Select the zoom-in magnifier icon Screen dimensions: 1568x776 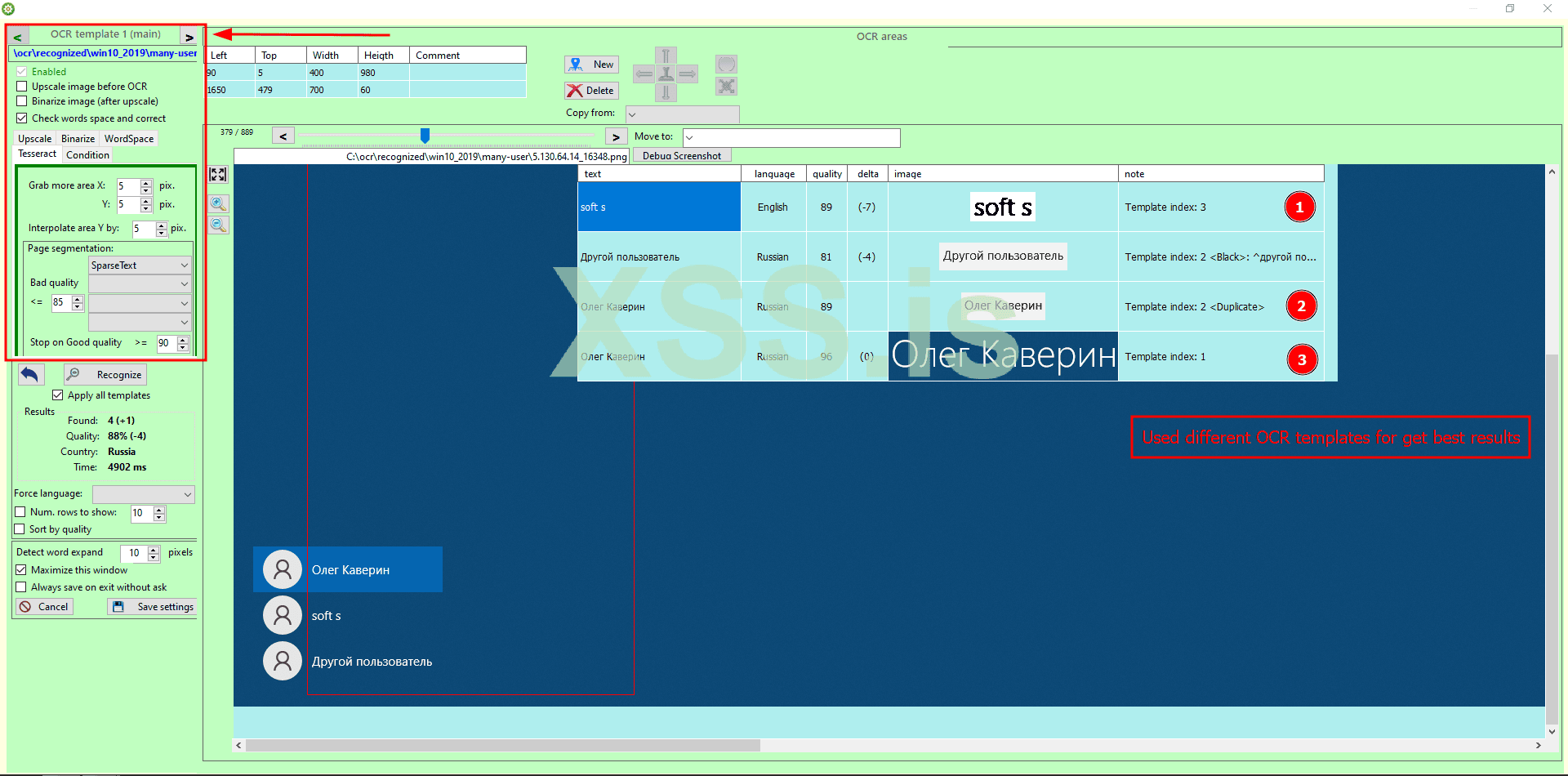pos(217,203)
